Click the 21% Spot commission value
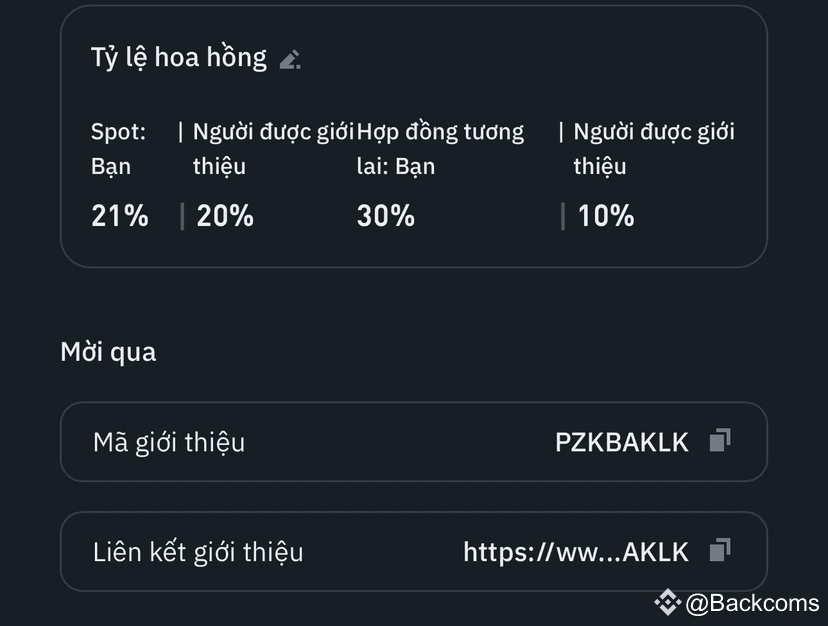Image resolution: width=828 pixels, height=626 pixels. point(120,216)
